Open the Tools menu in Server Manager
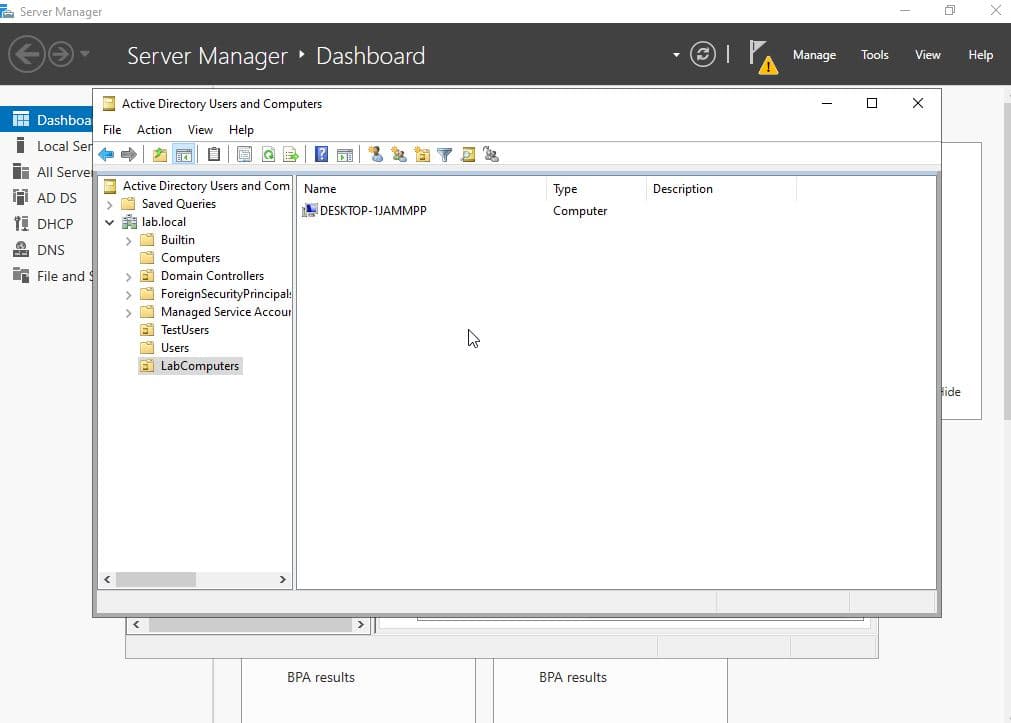The width and height of the screenshot is (1011, 723). click(874, 55)
